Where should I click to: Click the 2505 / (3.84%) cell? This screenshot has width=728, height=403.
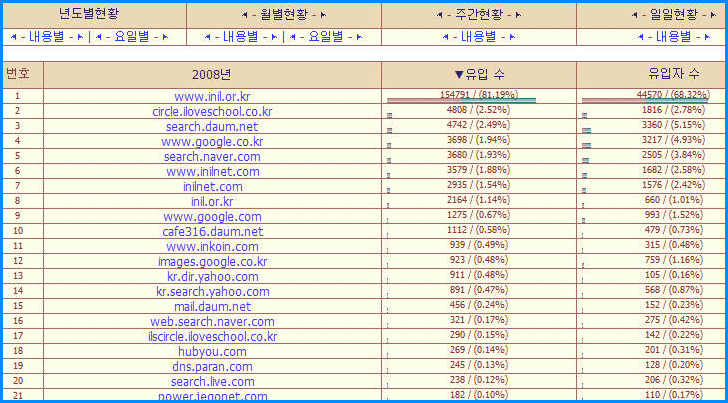(x=674, y=154)
